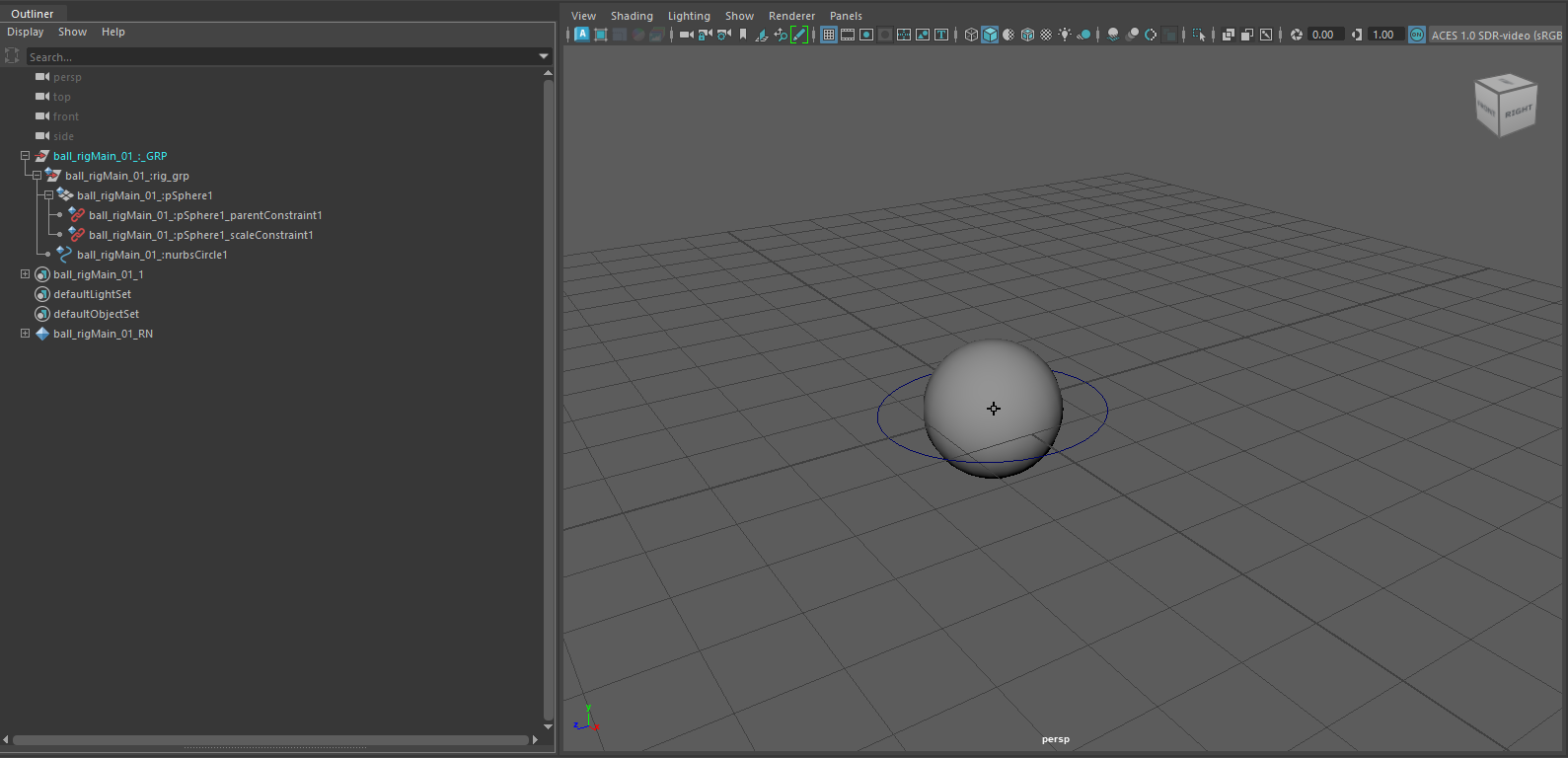Click the Use All Lights bulb icon
Viewport: 1568px width, 758px height.
pos(1065,35)
